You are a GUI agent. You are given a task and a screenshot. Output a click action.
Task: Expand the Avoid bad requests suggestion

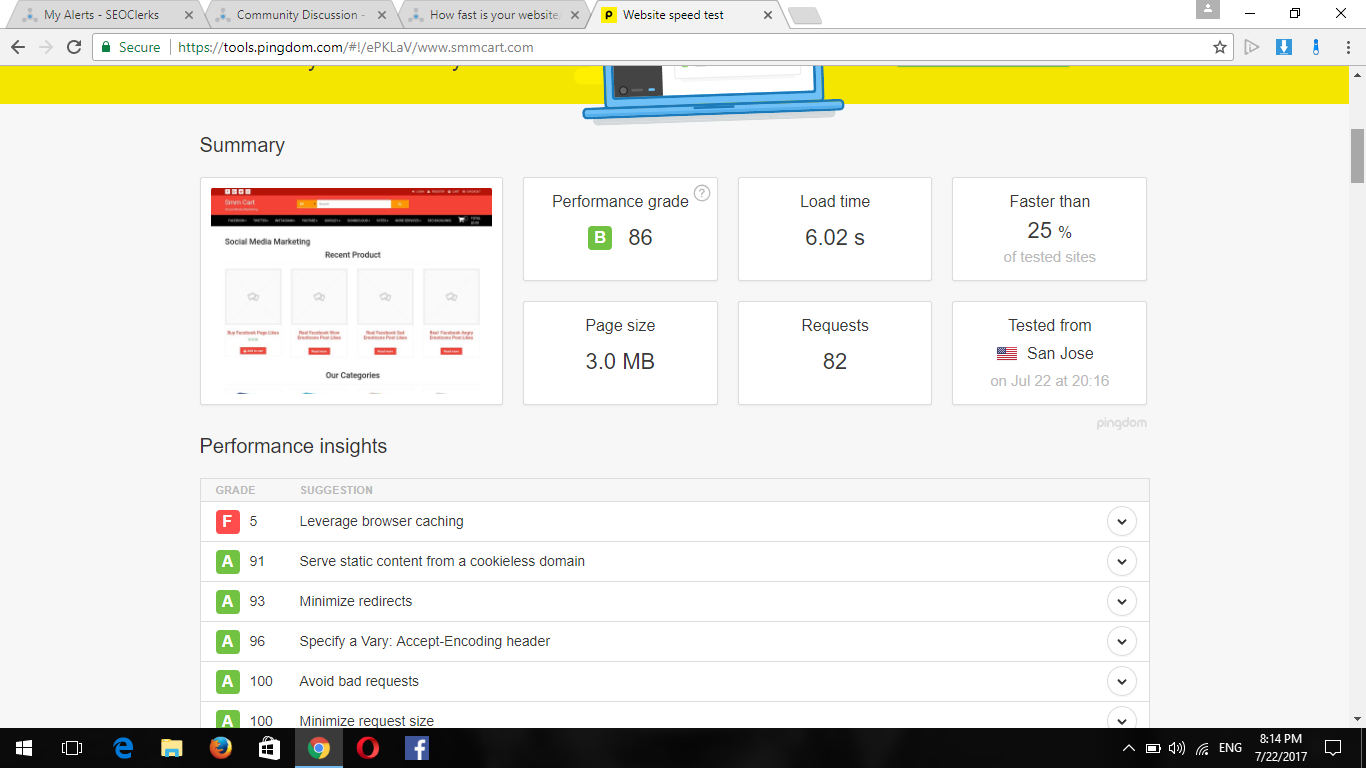click(x=1122, y=681)
